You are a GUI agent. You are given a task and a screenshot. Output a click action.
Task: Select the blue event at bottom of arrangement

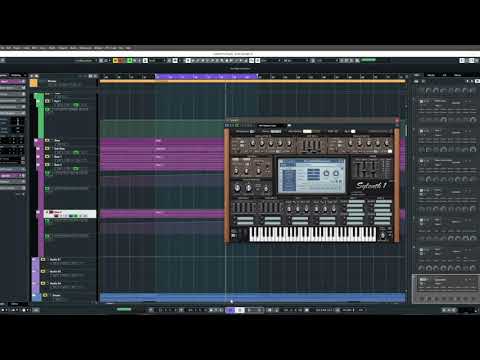coord(253,297)
